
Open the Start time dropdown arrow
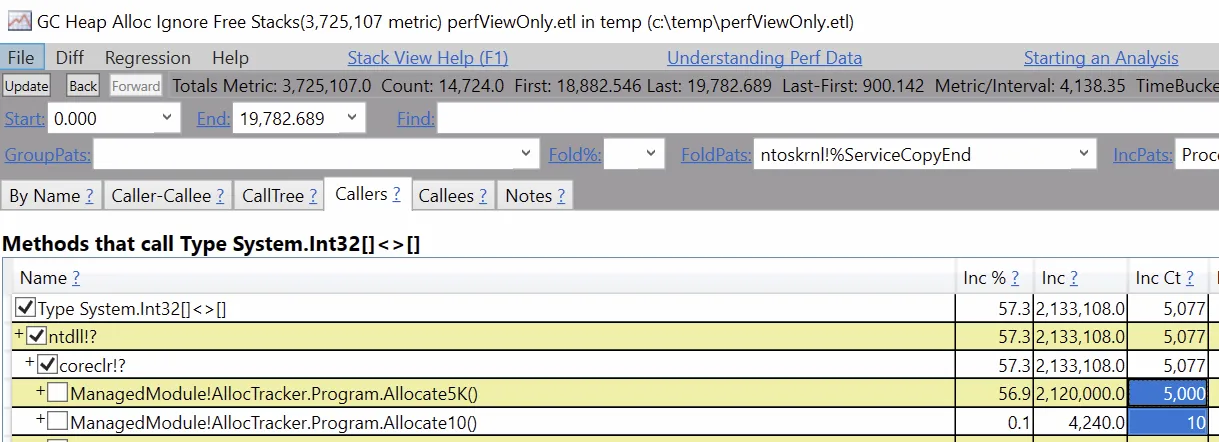click(166, 119)
